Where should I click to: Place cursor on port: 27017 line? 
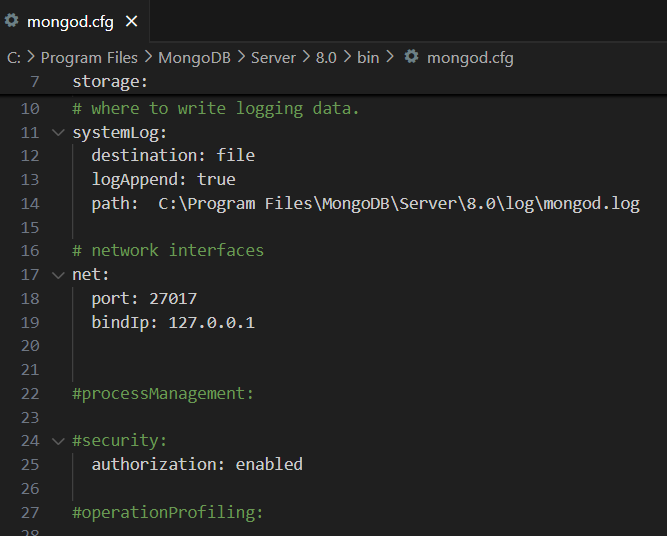144,299
